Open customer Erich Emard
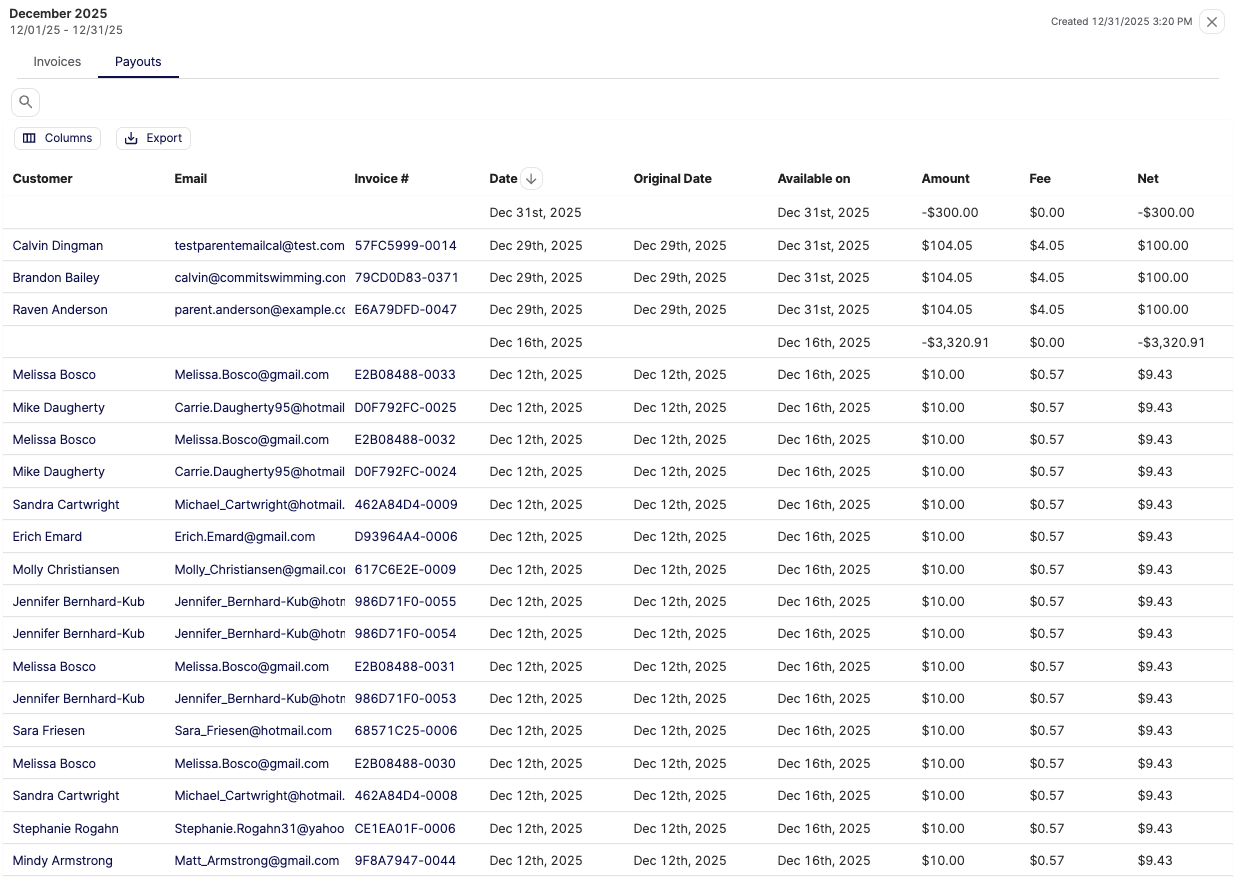This screenshot has width=1239, height=879. click(x=48, y=537)
